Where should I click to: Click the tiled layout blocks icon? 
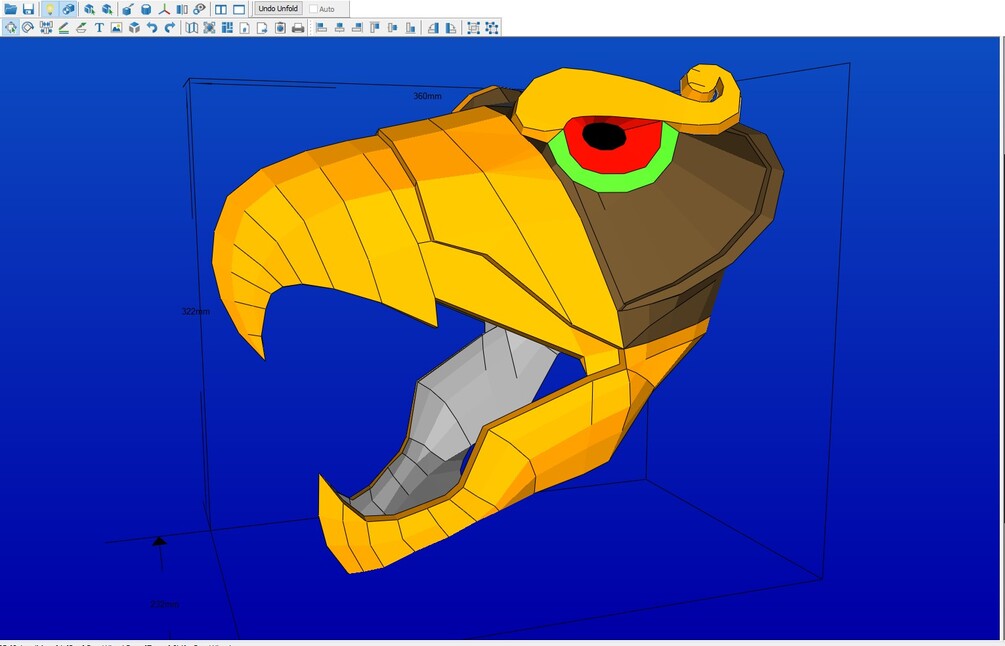[x=227, y=28]
